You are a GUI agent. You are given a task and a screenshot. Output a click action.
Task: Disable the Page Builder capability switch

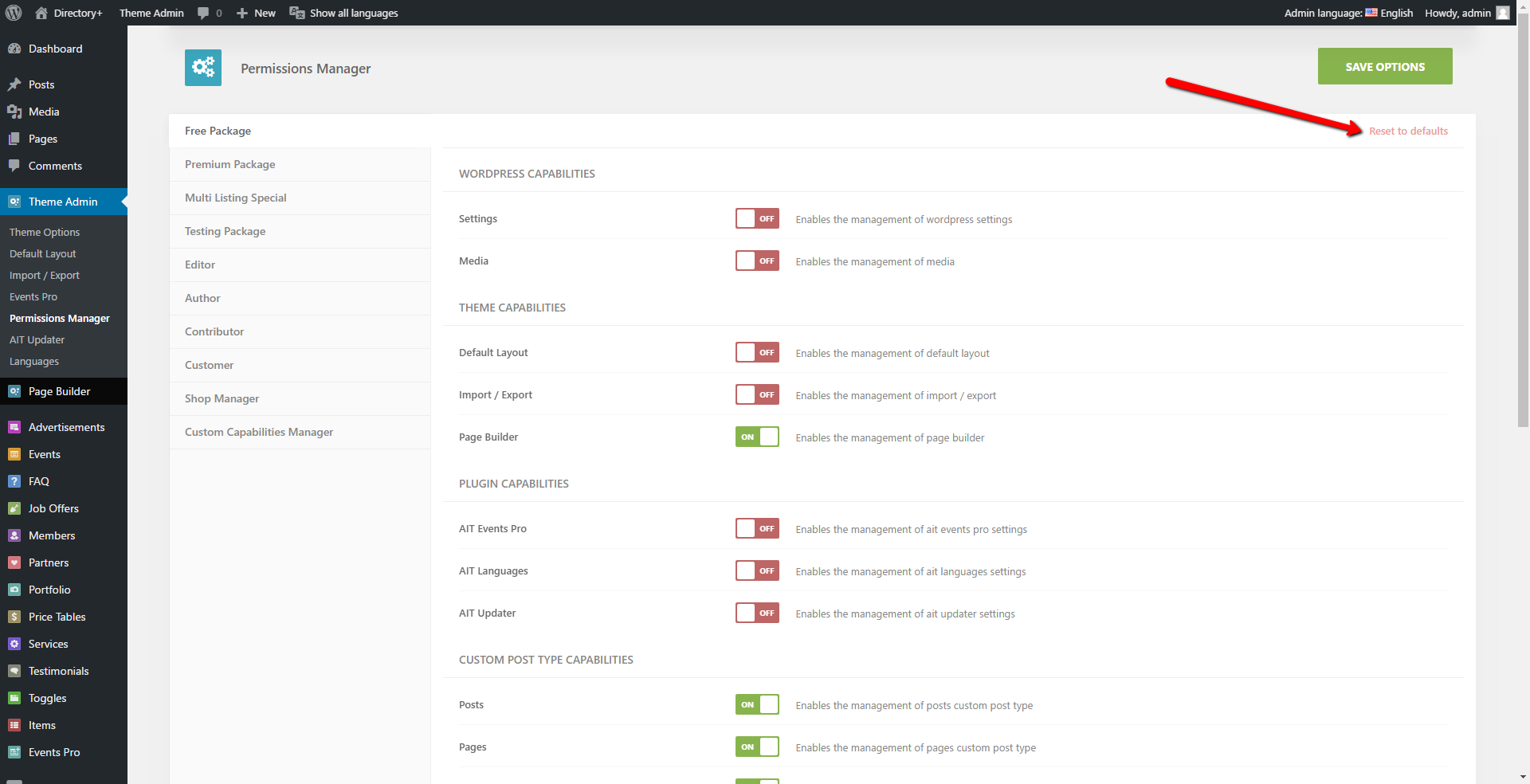757,437
